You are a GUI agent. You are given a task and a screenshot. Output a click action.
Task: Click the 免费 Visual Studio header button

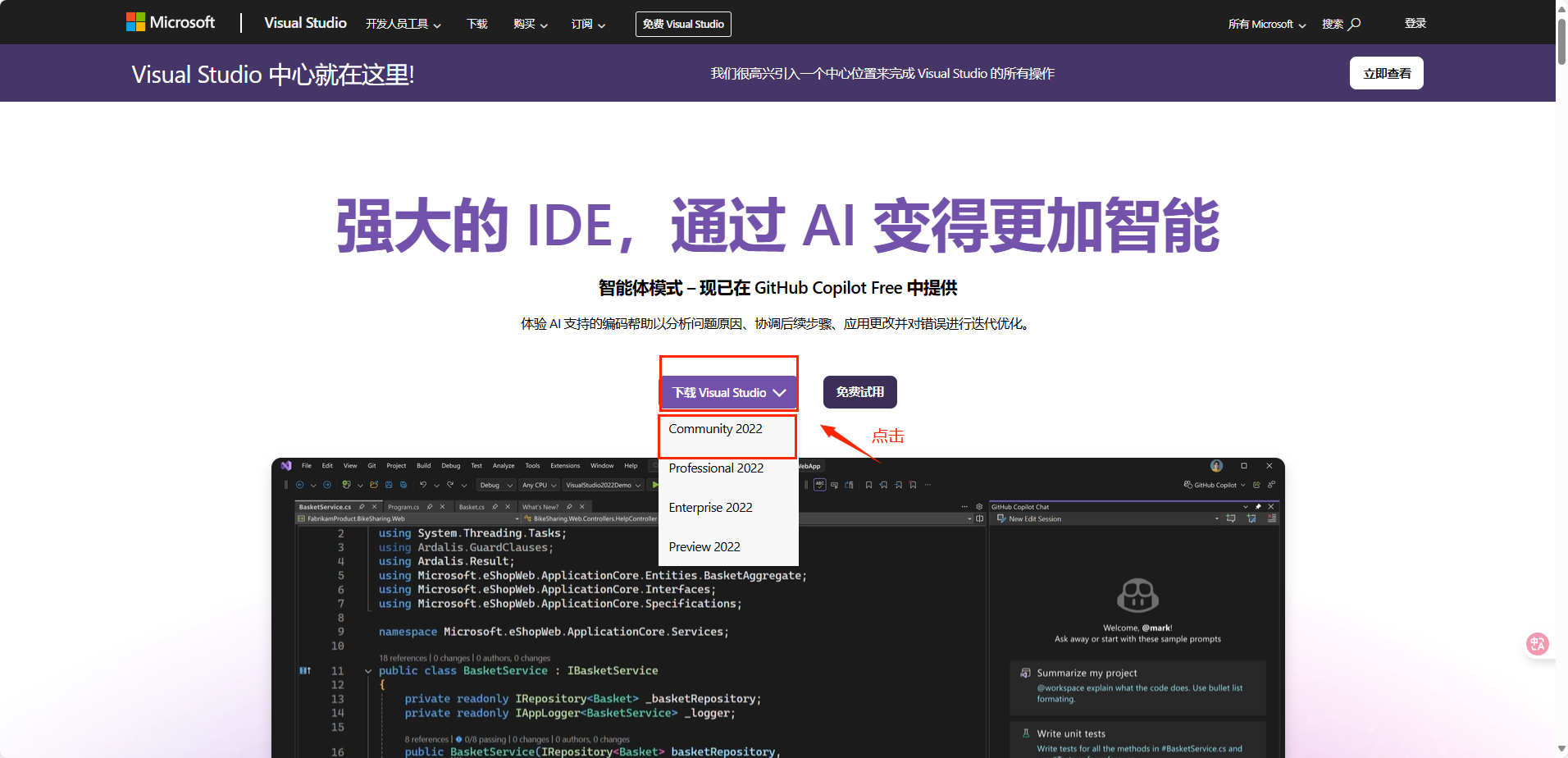[x=683, y=24]
